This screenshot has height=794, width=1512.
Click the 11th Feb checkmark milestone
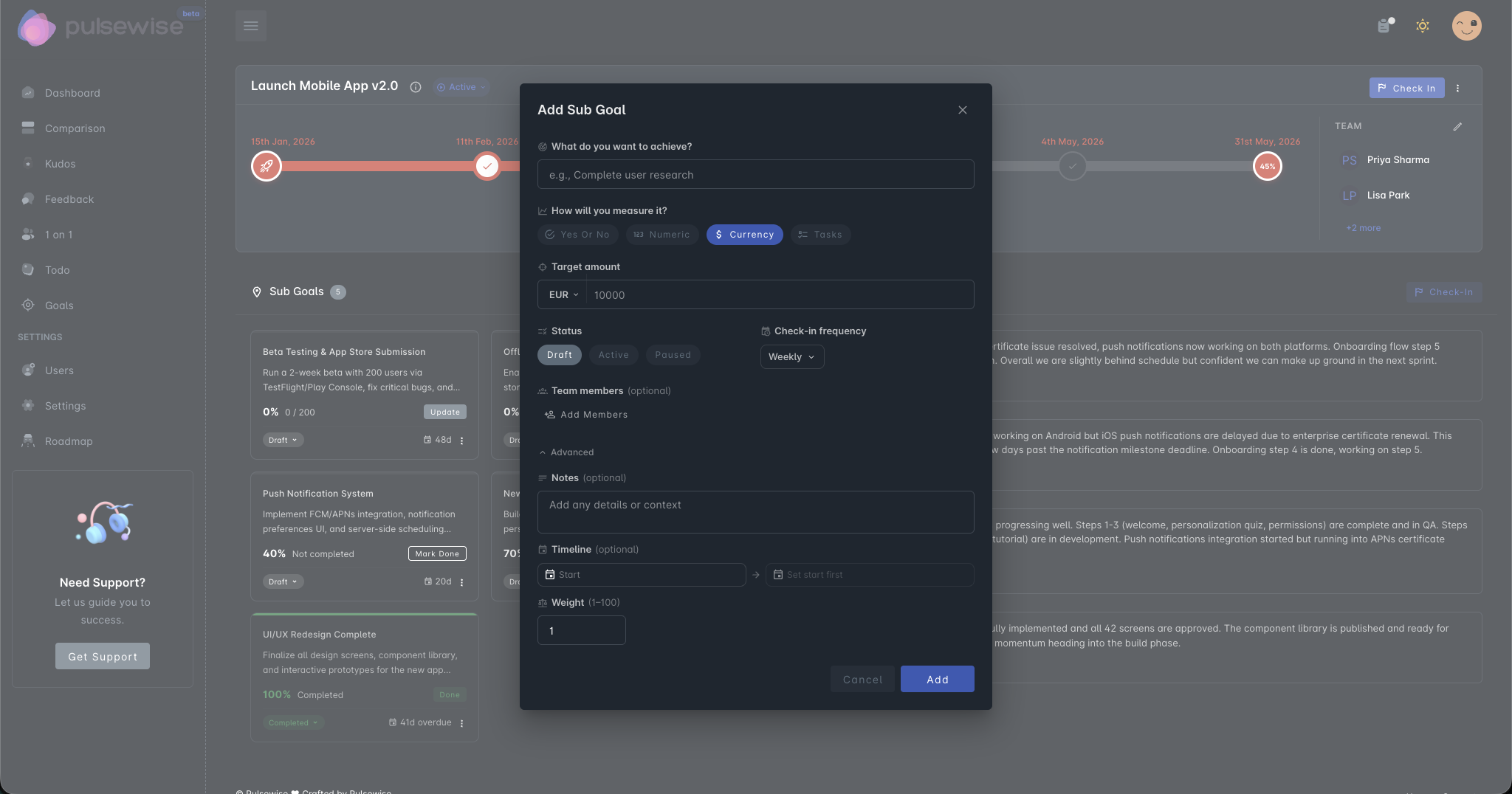tap(487, 166)
